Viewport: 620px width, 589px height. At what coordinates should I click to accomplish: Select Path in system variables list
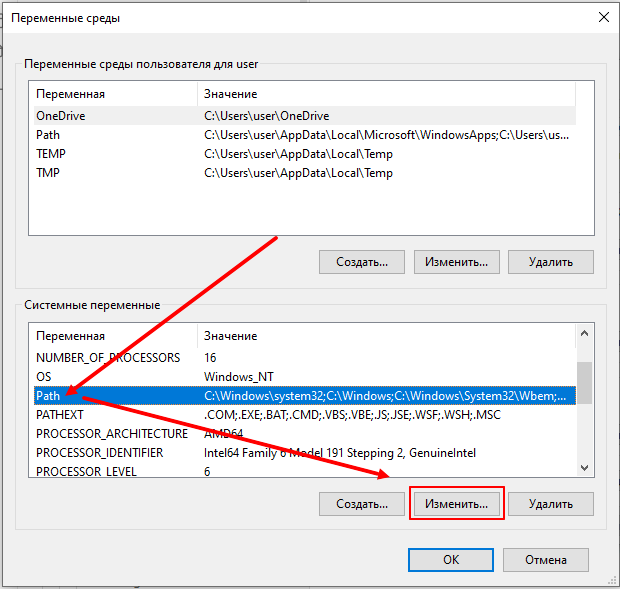pos(48,396)
